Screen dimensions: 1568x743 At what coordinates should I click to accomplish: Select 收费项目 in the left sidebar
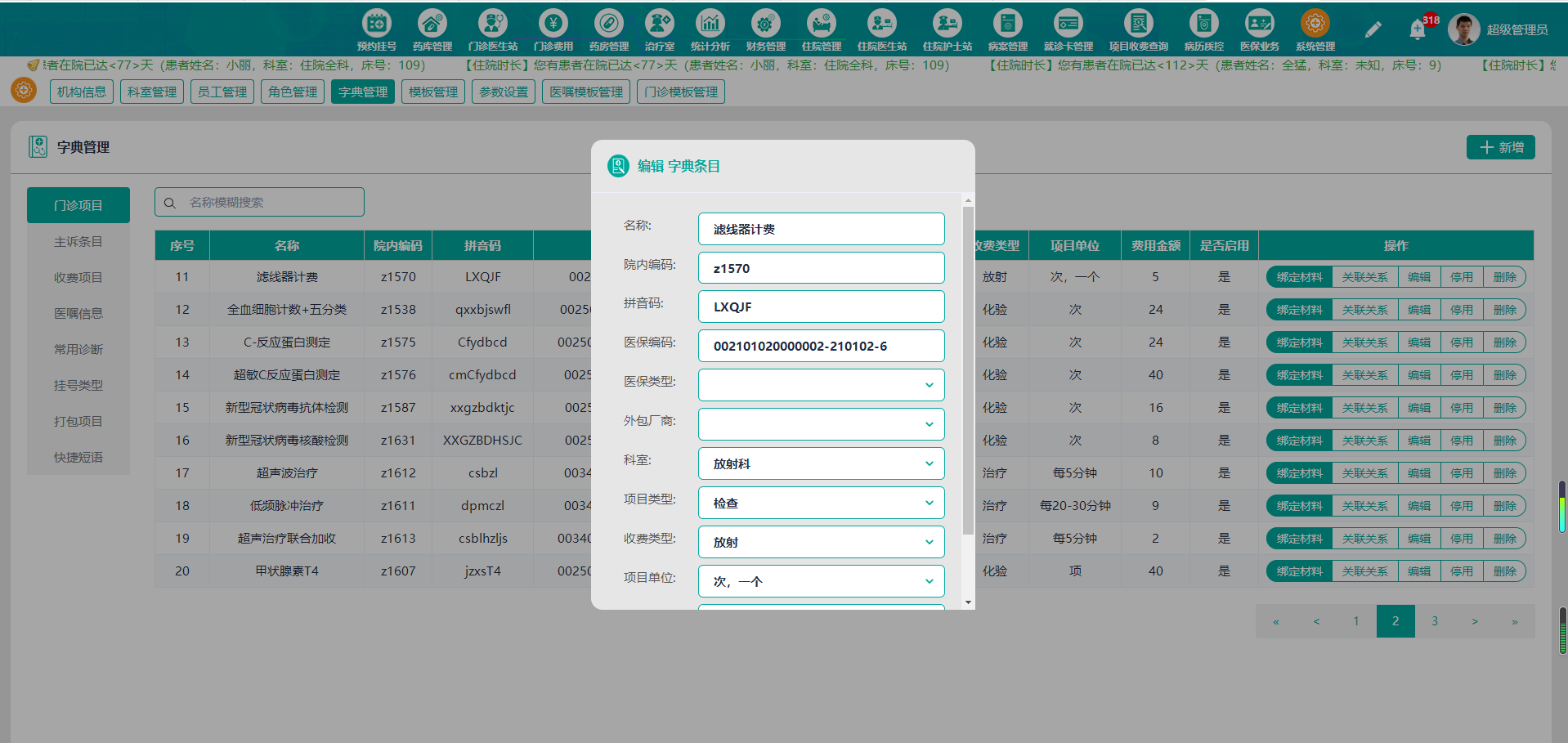tap(78, 277)
